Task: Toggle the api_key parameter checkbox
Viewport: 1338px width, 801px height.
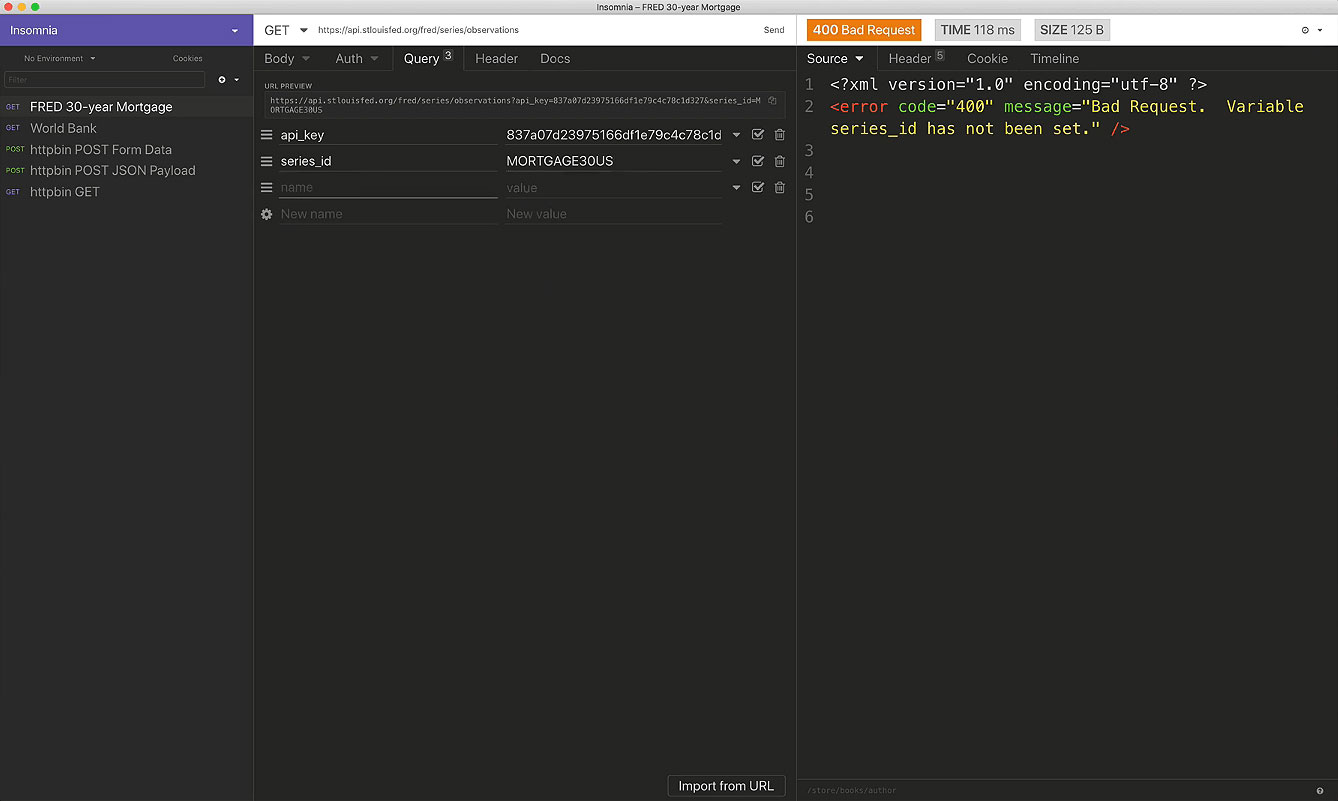Action: (x=758, y=135)
